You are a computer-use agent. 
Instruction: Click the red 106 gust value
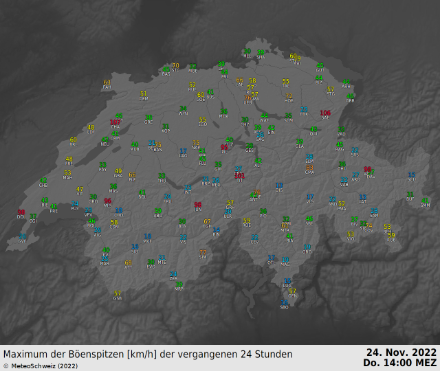(325, 113)
